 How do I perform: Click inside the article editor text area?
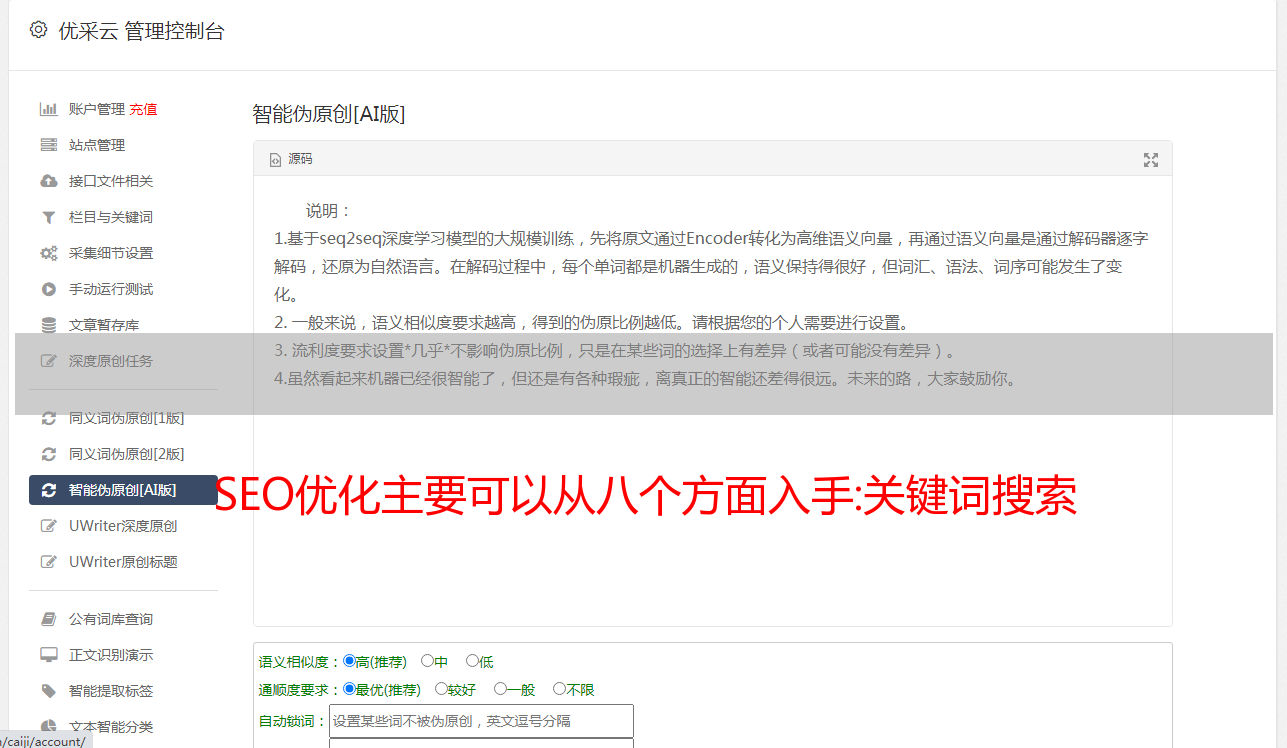tap(712, 401)
